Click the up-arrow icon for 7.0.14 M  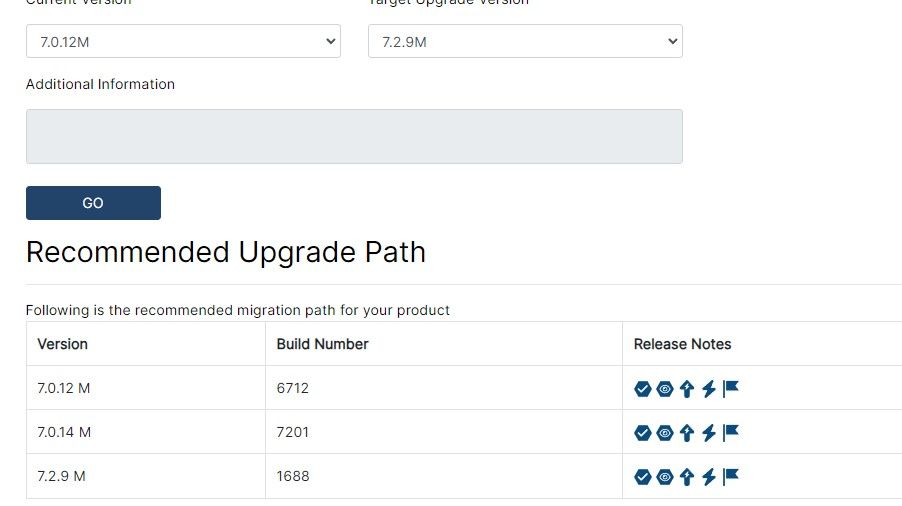click(x=687, y=433)
